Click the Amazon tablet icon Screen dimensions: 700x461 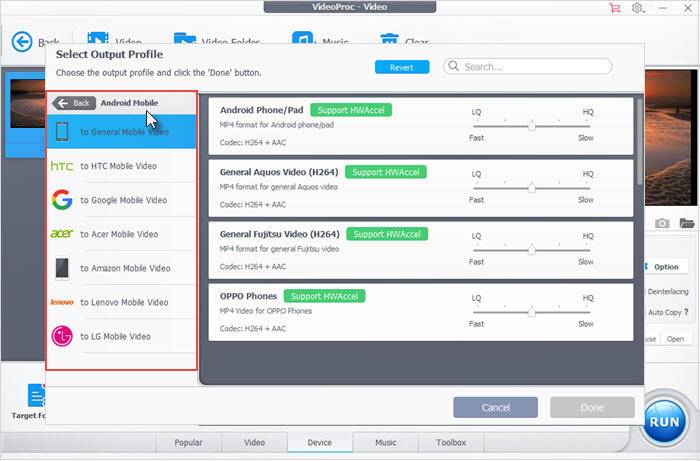click(62, 268)
